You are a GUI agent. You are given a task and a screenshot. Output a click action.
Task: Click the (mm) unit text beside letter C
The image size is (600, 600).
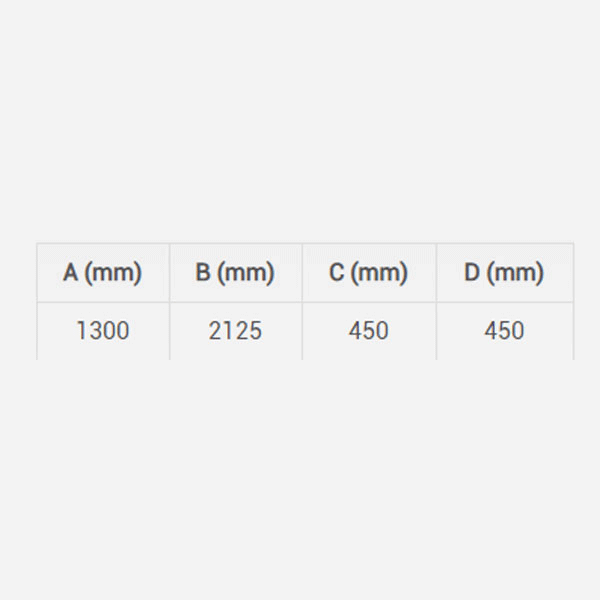click(379, 273)
